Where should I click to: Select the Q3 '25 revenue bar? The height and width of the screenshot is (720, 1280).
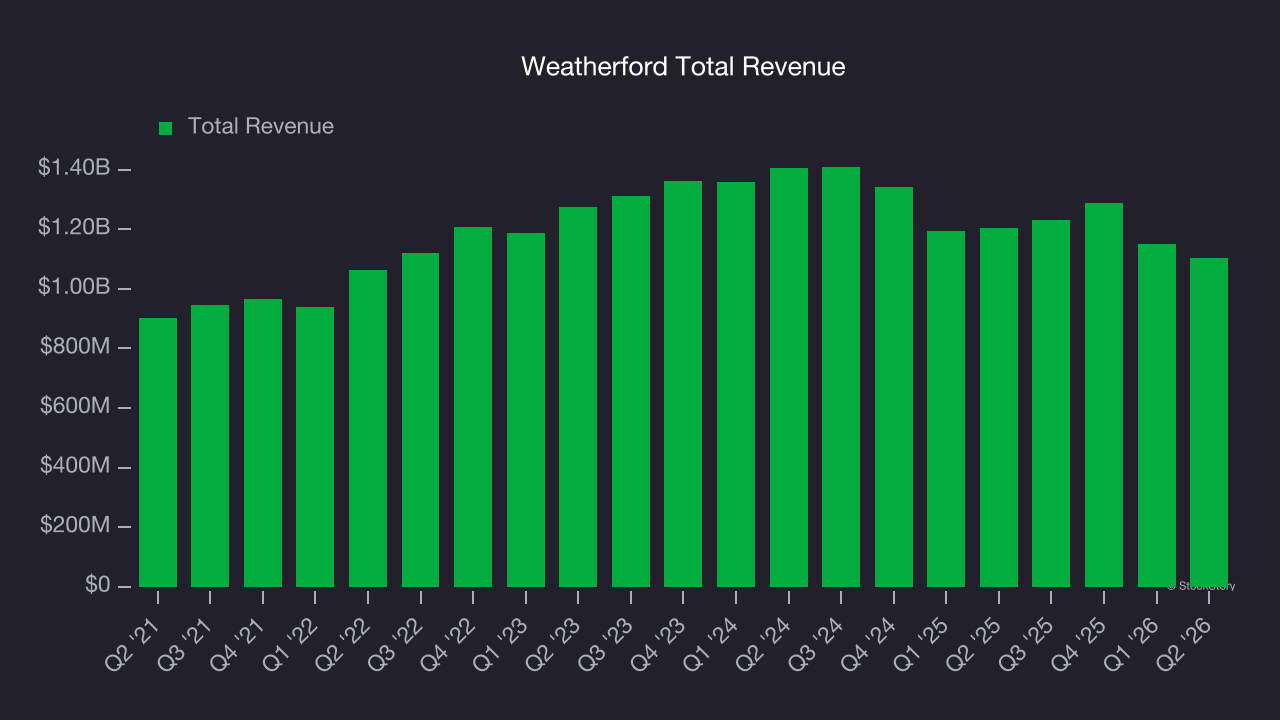pyautogui.click(x=1051, y=403)
